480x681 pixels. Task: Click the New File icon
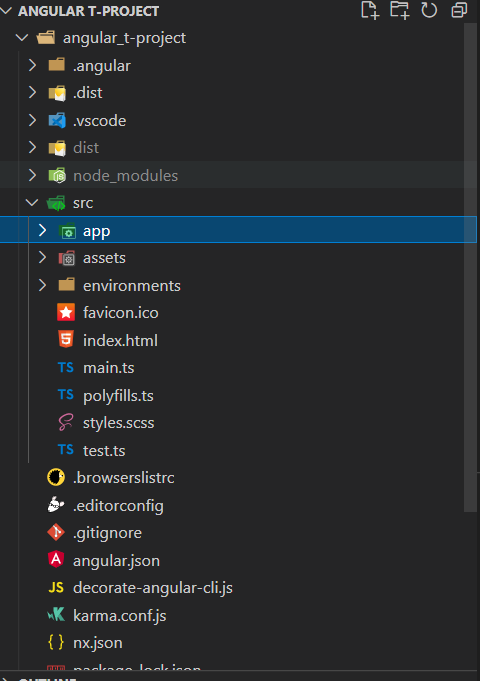[x=370, y=10]
